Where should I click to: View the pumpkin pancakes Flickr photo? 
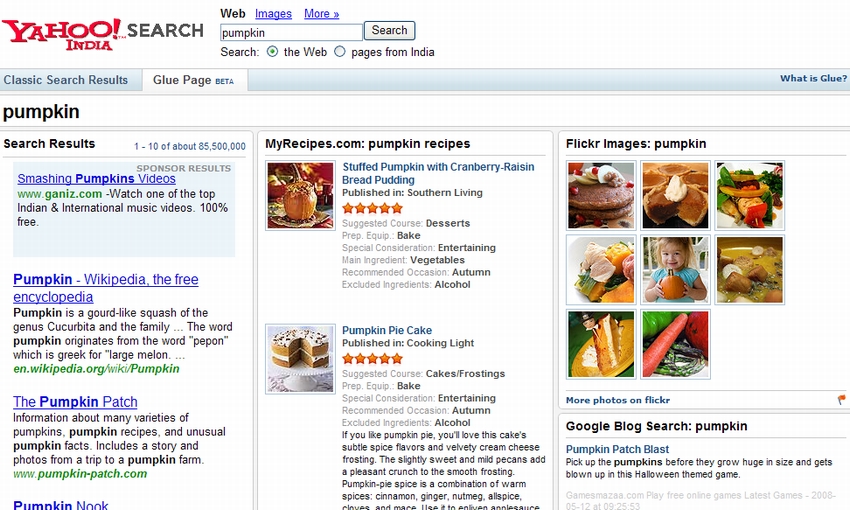[x=601, y=195]
